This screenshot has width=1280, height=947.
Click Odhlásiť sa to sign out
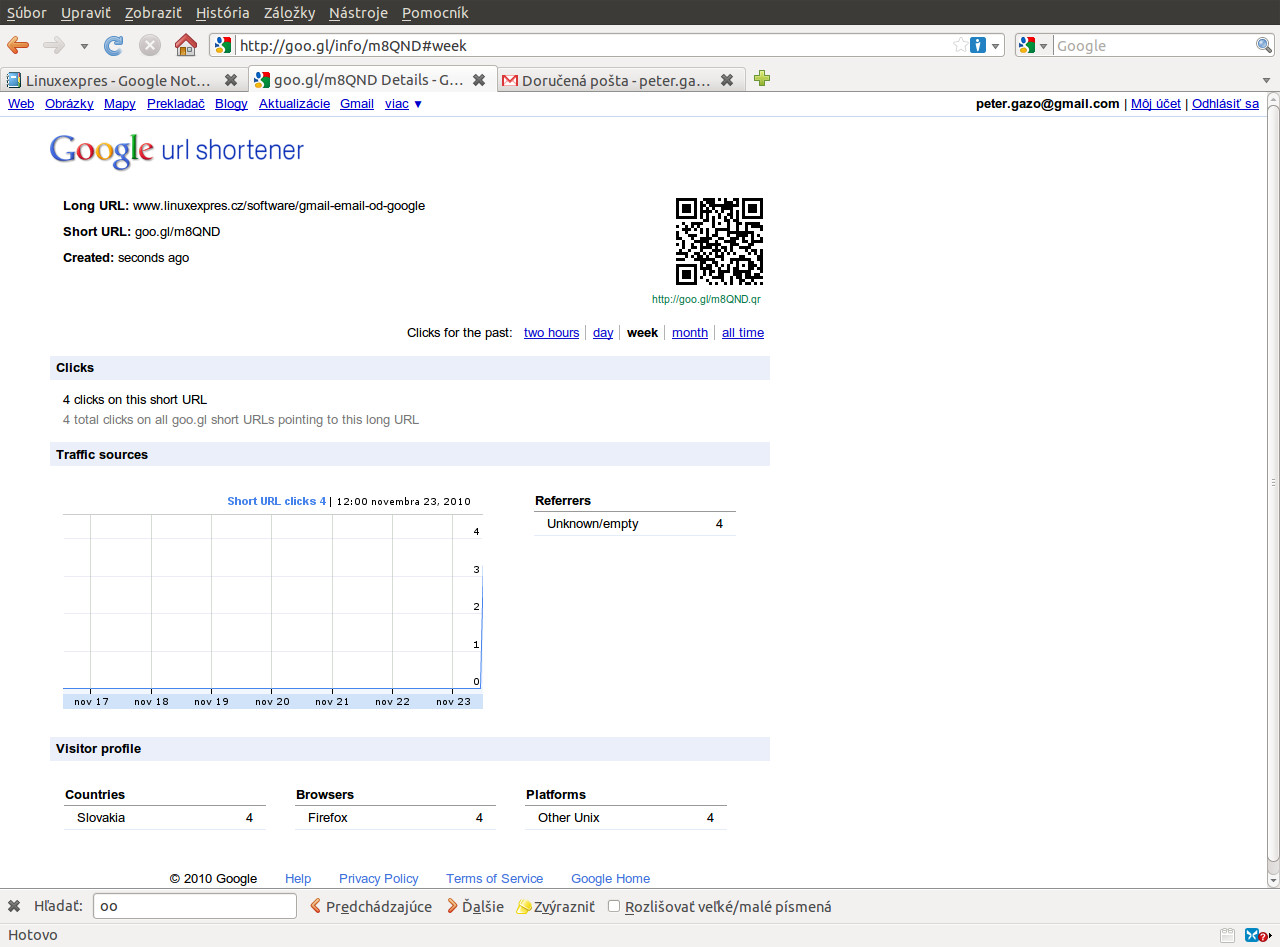click(x=1225, y=104)
